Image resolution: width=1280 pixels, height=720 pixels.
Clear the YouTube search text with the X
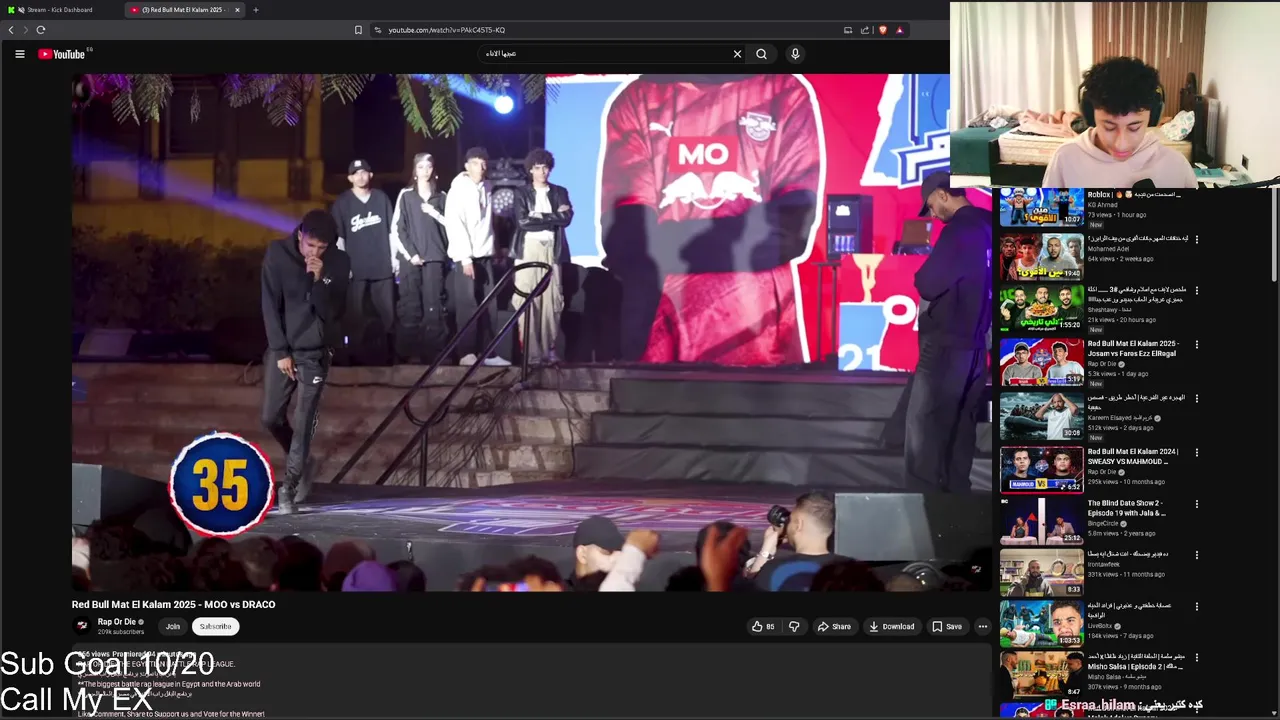737,54
